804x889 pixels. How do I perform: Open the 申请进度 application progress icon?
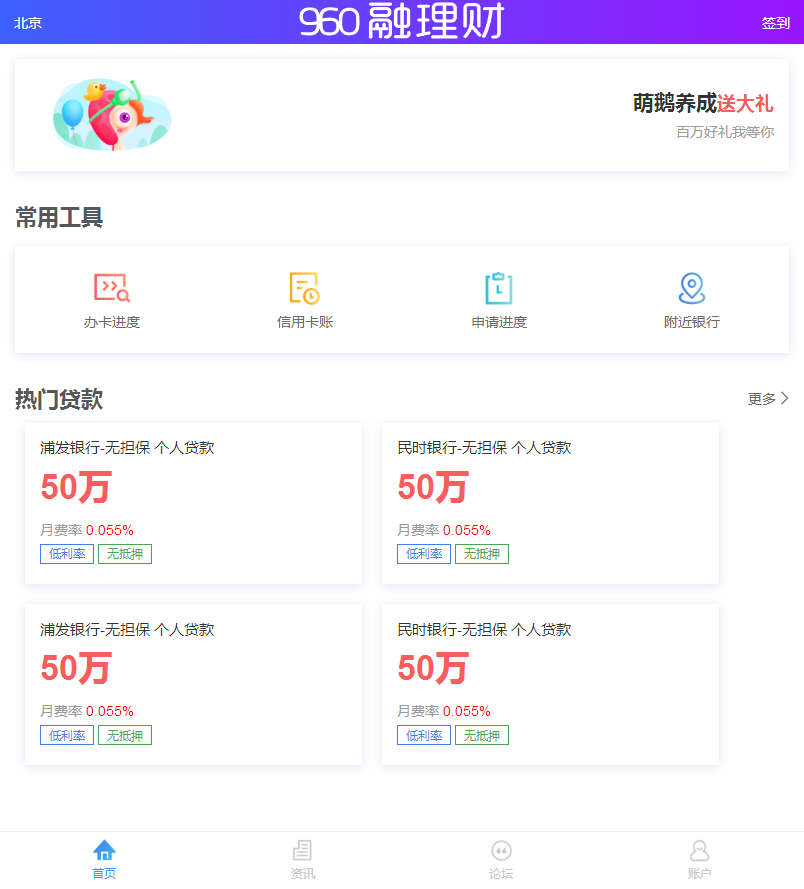(x=498, y=289)
